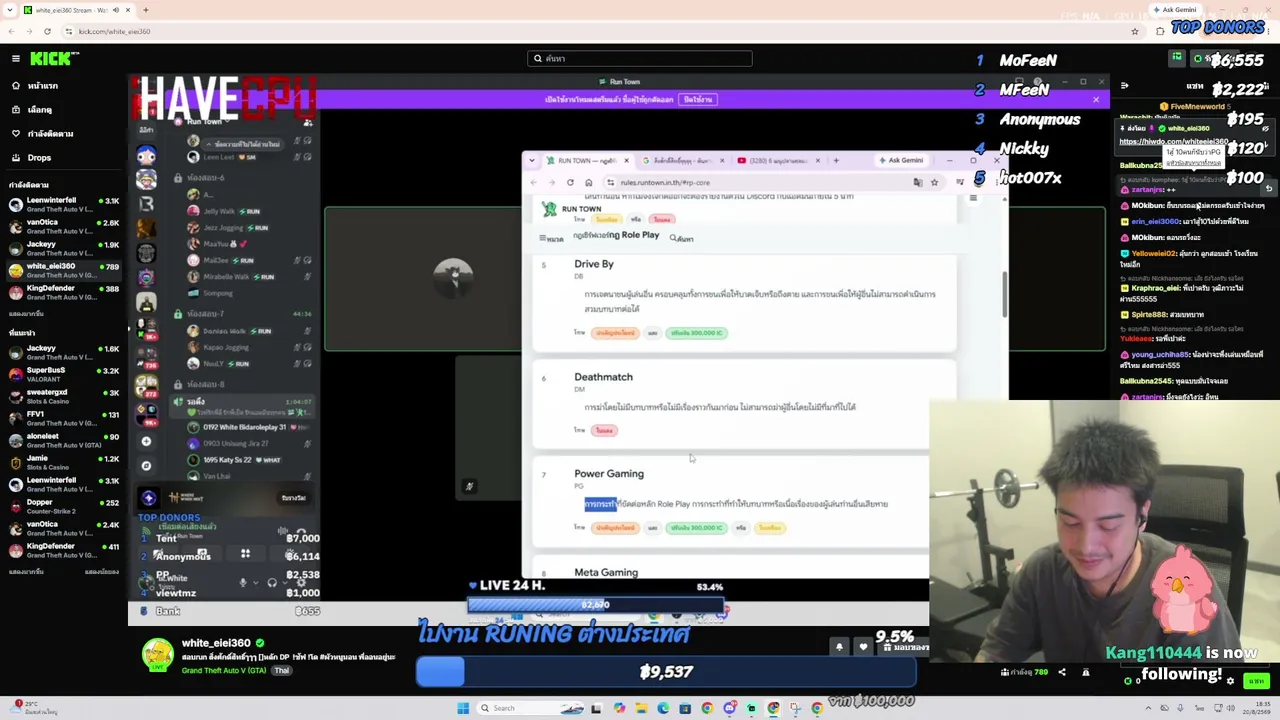Image resolution: width=1280 pixels, height=720 pixels.
Task: Open the hiwdo.com link in chat
Action: [1174, 141]
